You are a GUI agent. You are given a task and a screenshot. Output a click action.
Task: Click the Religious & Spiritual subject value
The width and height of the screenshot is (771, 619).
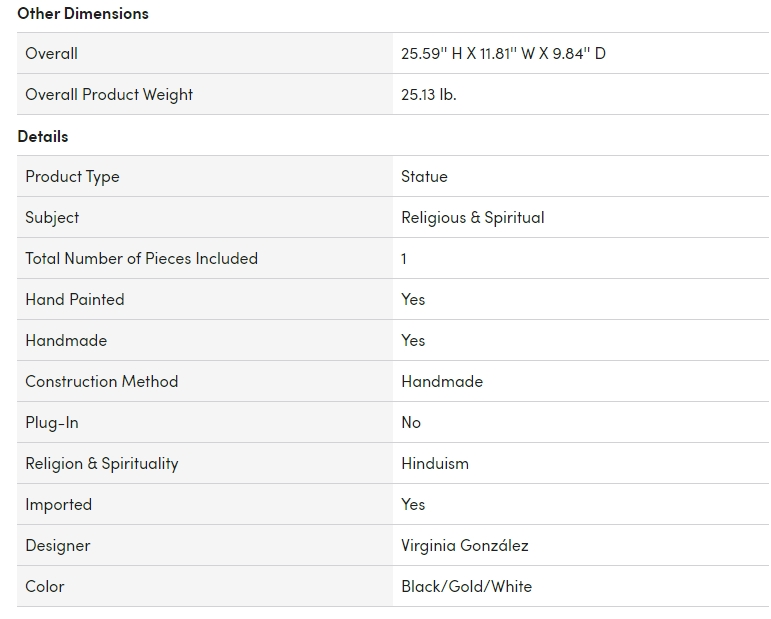pos(473,217)
